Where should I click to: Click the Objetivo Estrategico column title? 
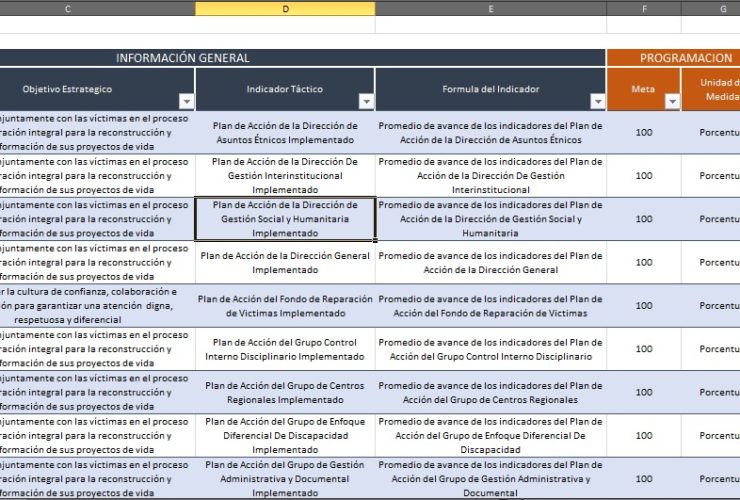point(67,89)
